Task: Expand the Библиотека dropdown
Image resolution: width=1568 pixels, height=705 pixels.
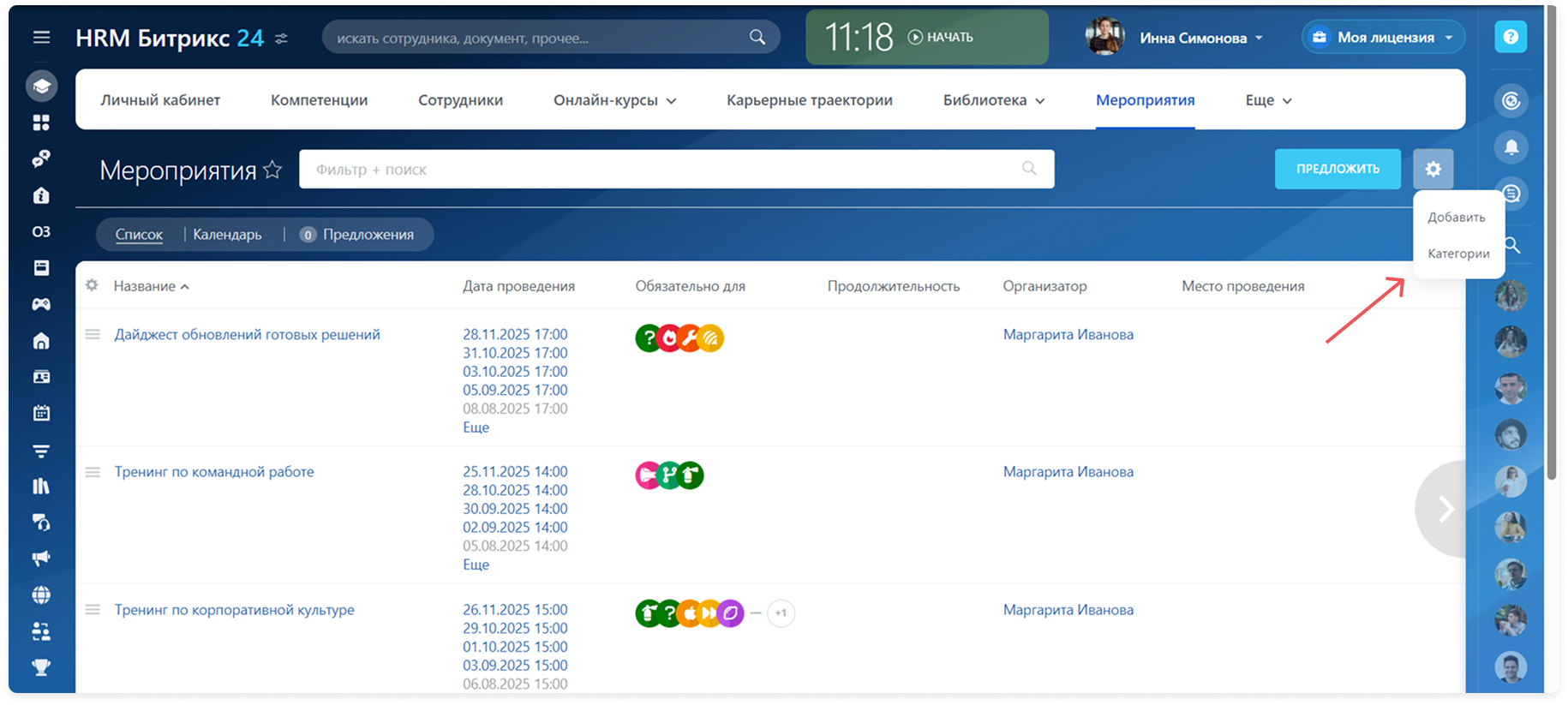Action: tap(993, 100)
